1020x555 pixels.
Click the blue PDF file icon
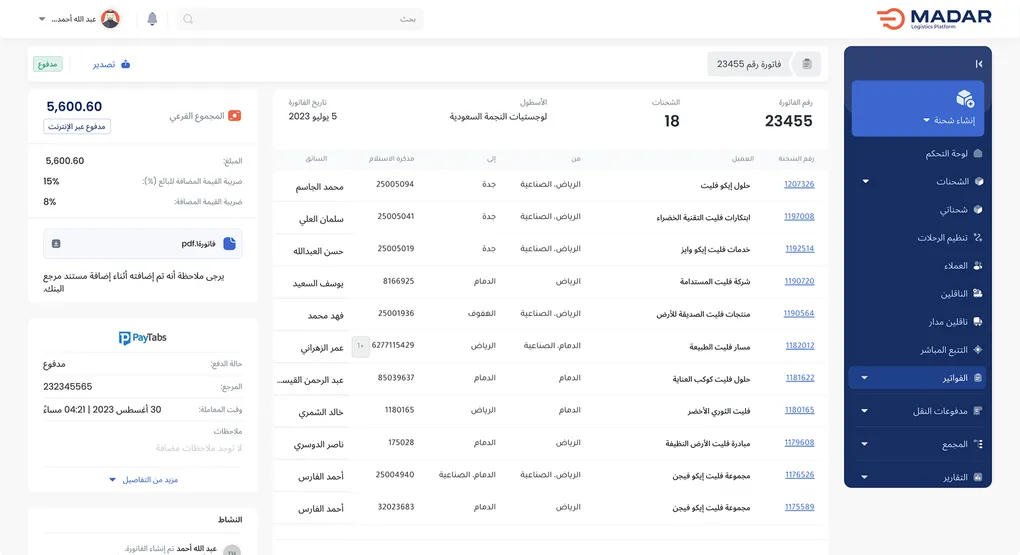[229, 243]
